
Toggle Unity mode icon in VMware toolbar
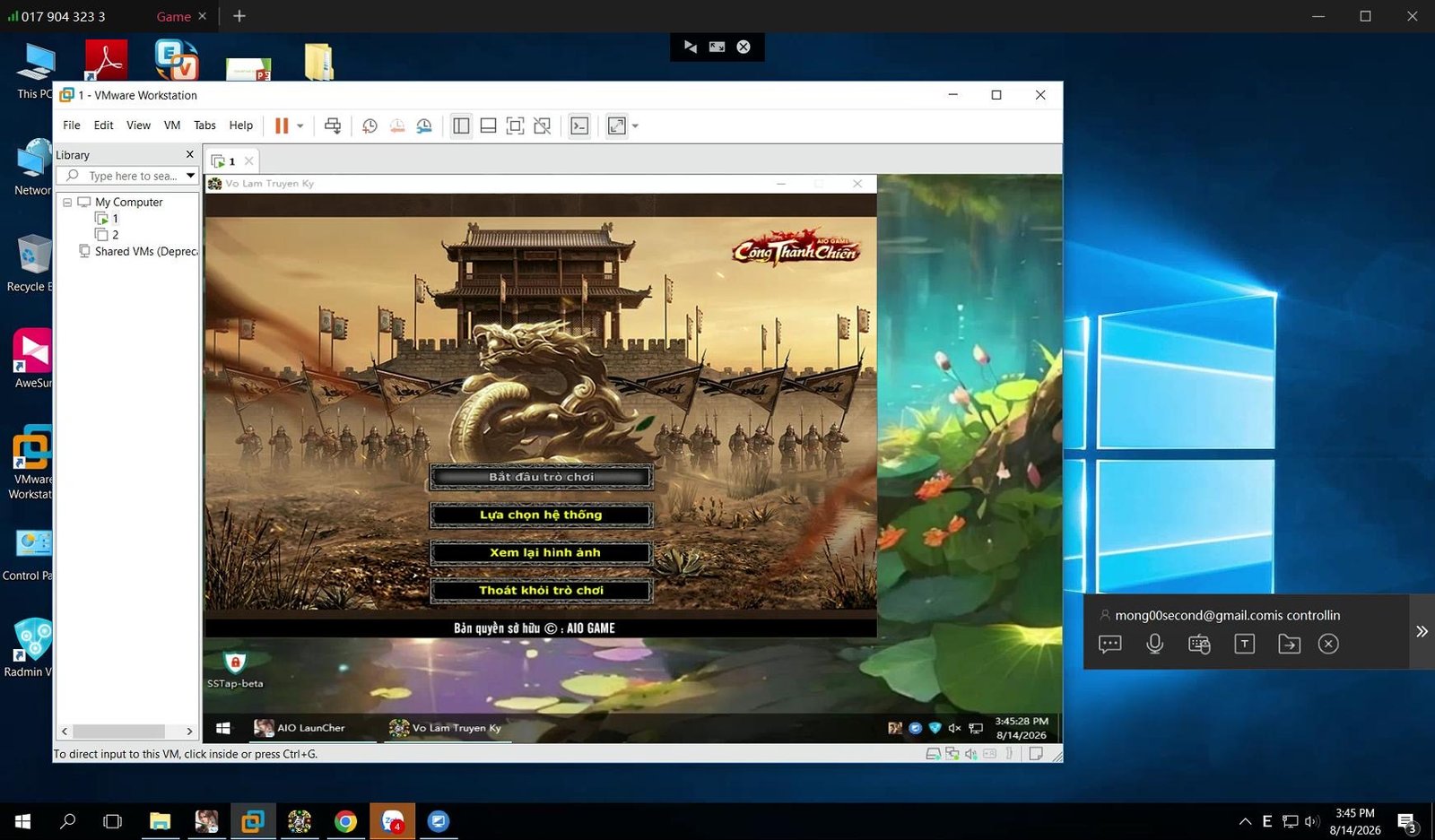[543, 126]
